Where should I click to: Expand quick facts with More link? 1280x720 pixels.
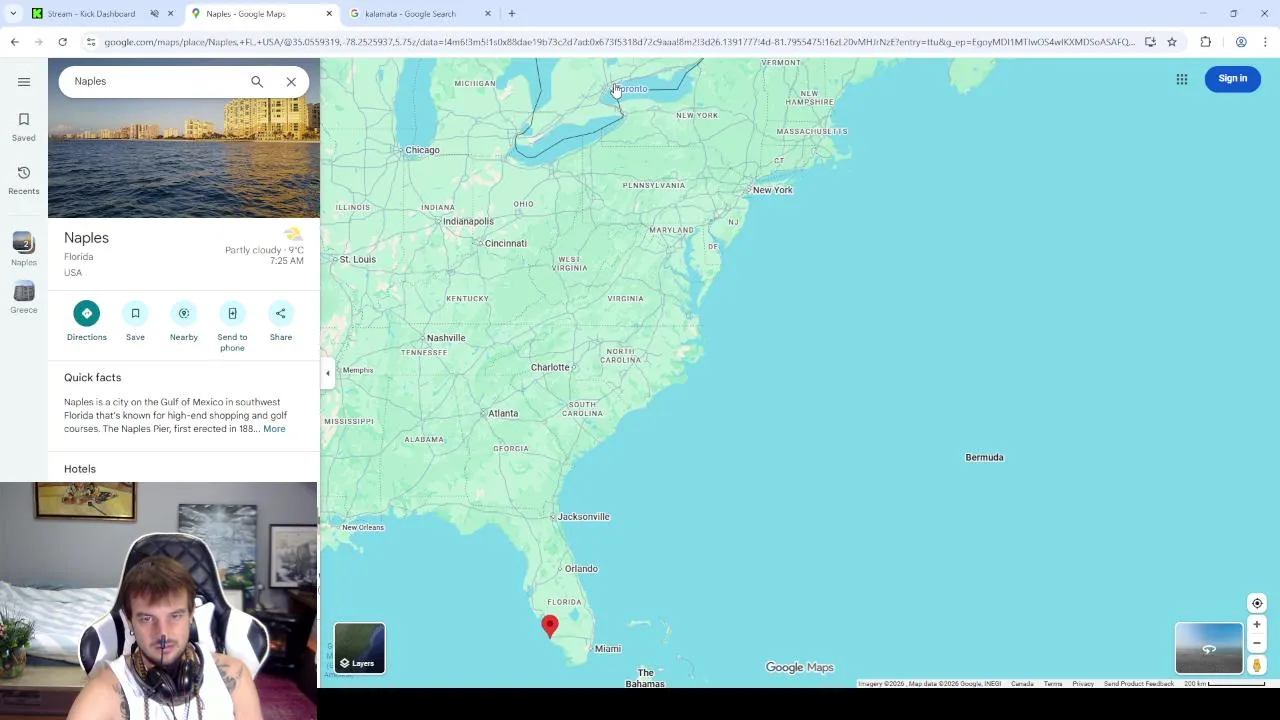pos(274,429)
